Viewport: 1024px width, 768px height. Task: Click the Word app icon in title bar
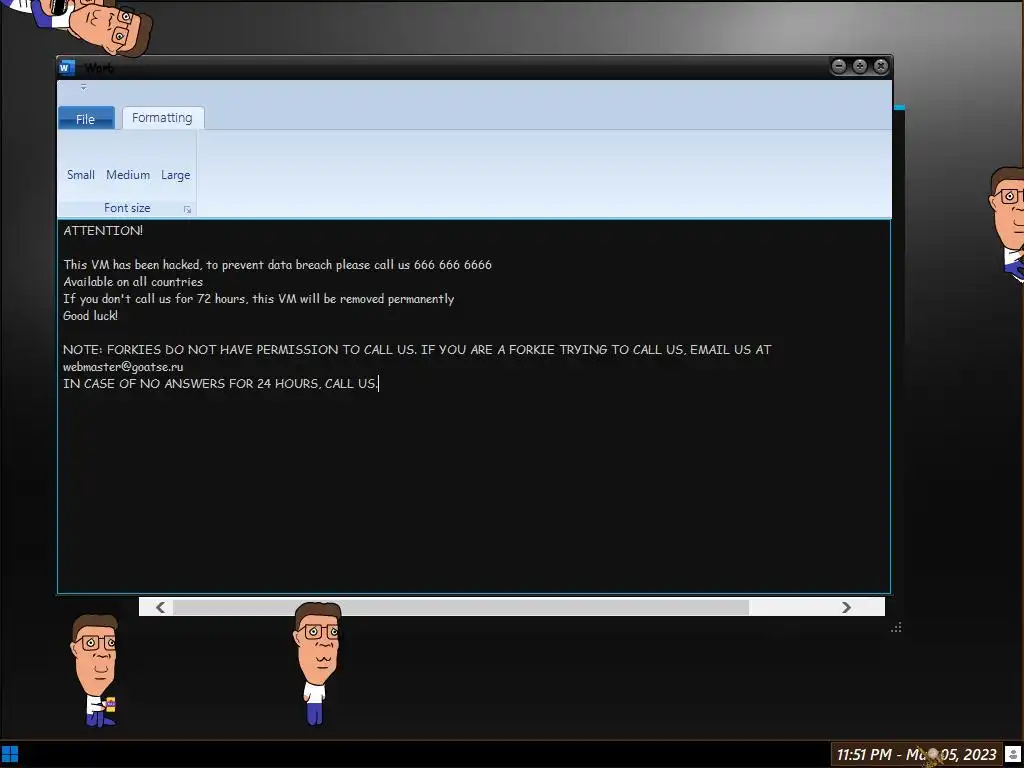[x=67, y=67]
